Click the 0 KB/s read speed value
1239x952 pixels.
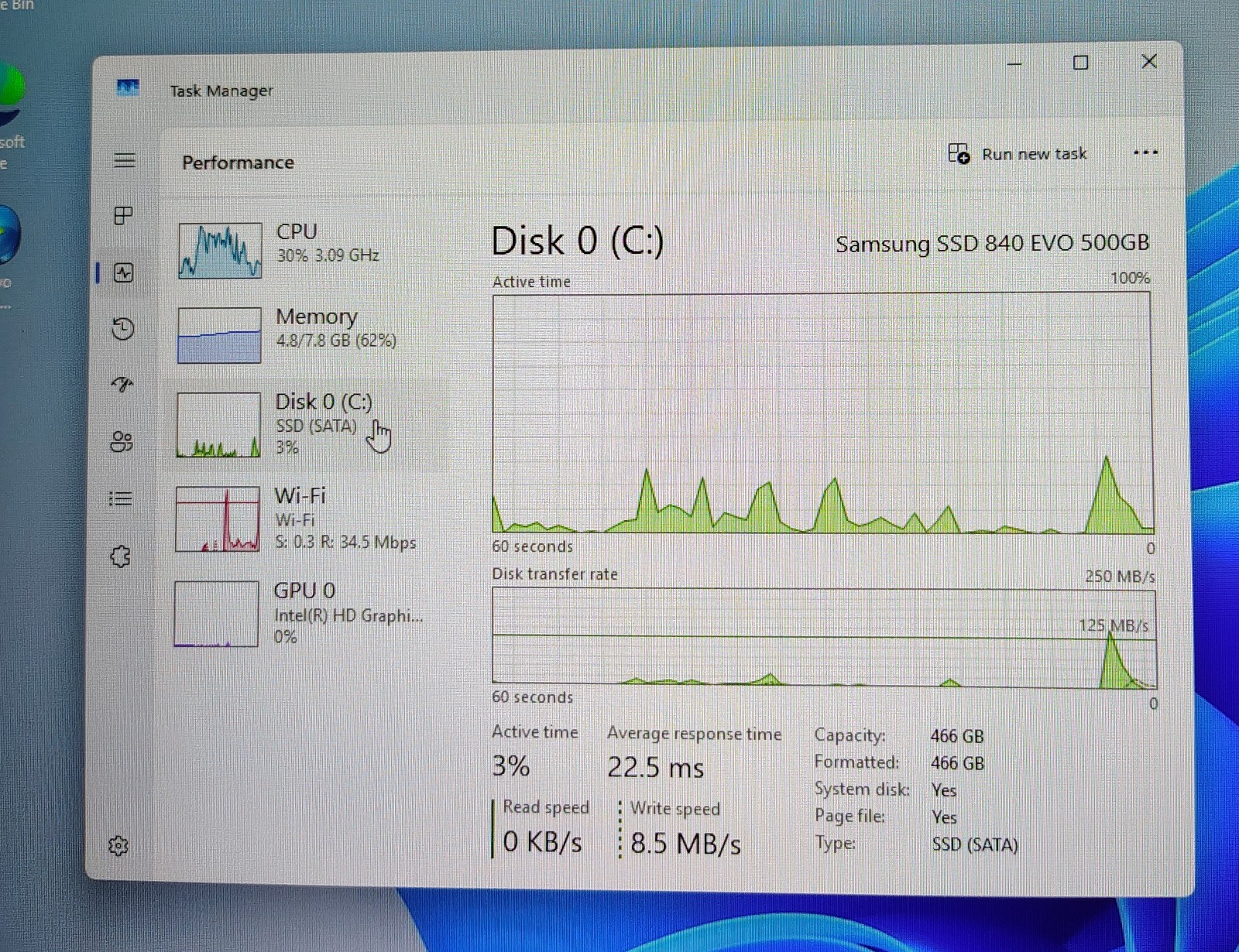pos(542,841)
